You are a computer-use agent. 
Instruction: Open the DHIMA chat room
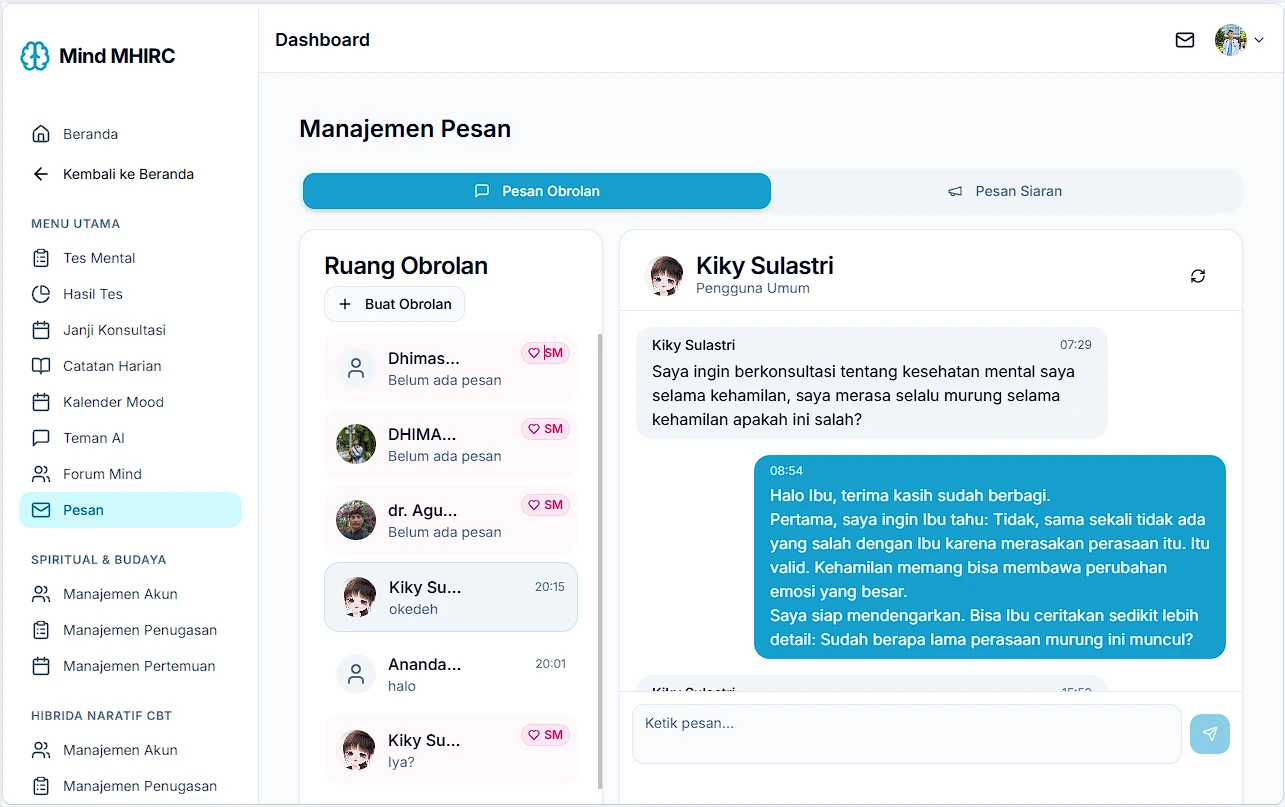[x=451, y=444]
